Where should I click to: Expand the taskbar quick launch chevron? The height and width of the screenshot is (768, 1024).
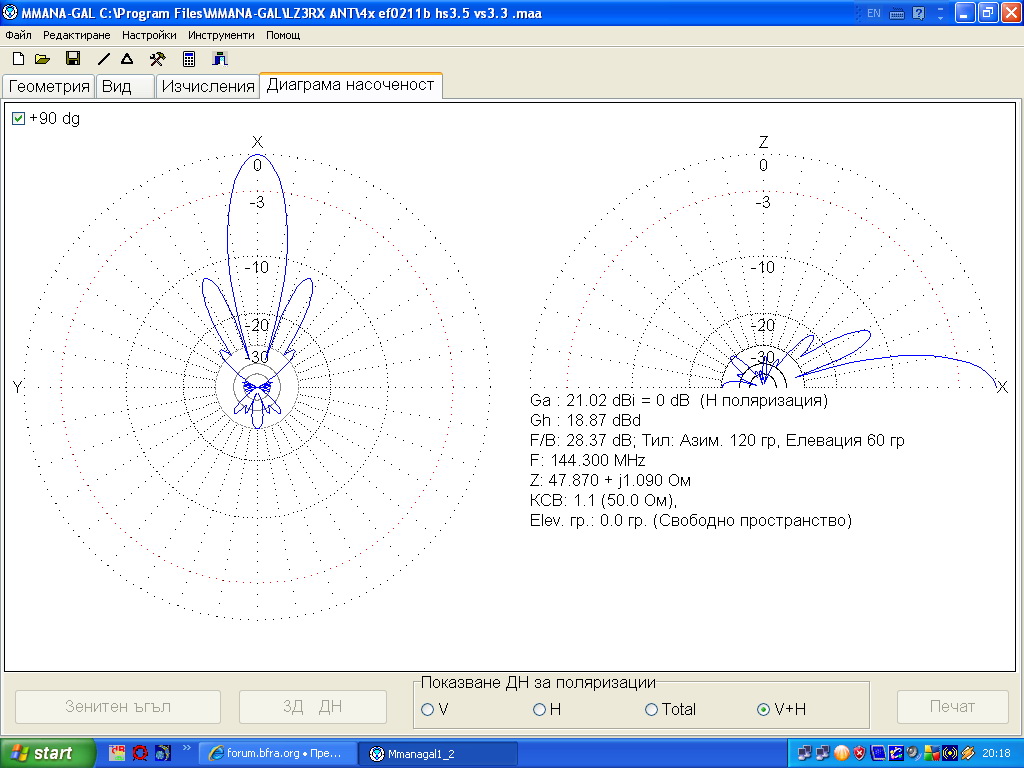[185, 747]
